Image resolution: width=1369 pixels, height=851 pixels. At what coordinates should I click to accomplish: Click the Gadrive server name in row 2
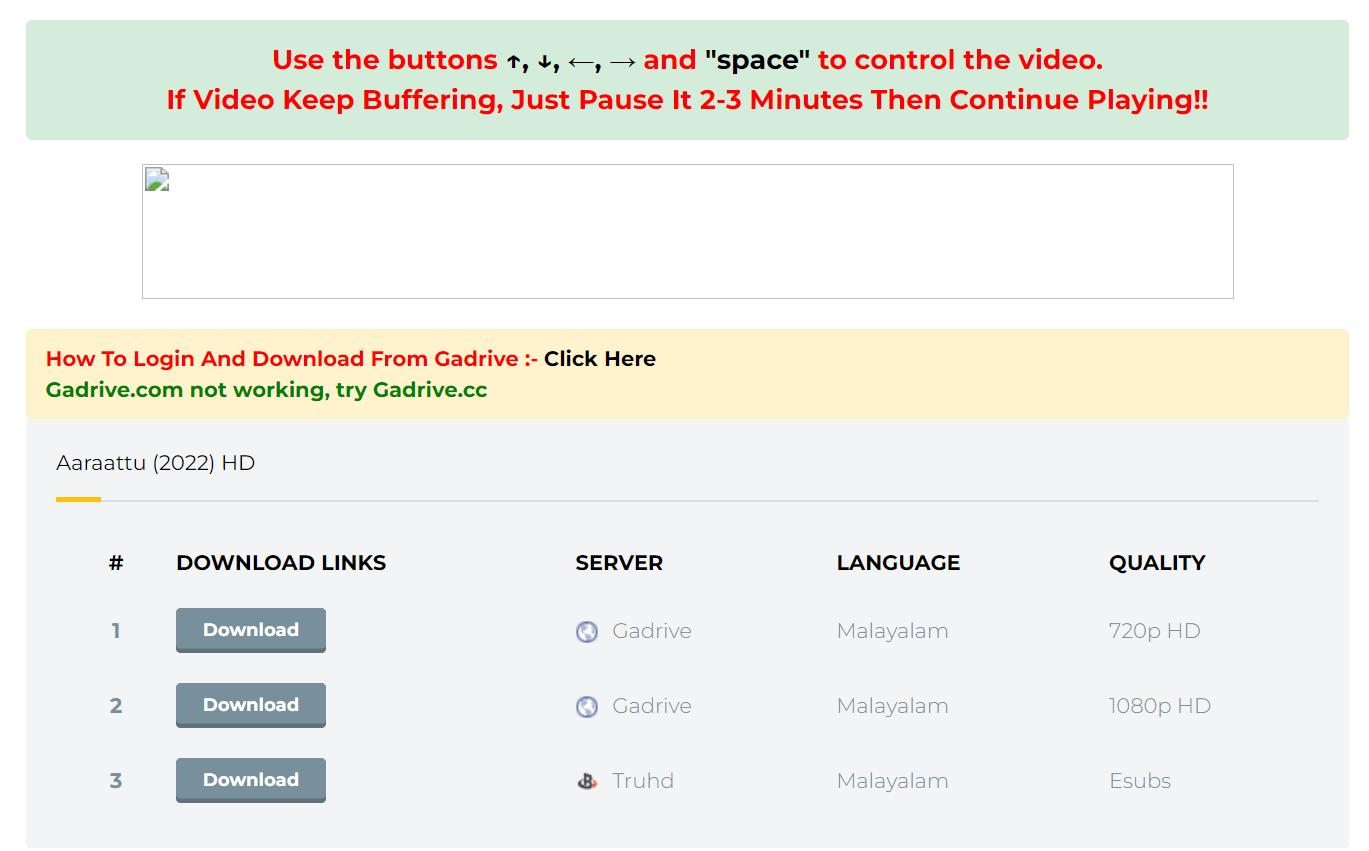pyautogui.click(x=652, y=706)
